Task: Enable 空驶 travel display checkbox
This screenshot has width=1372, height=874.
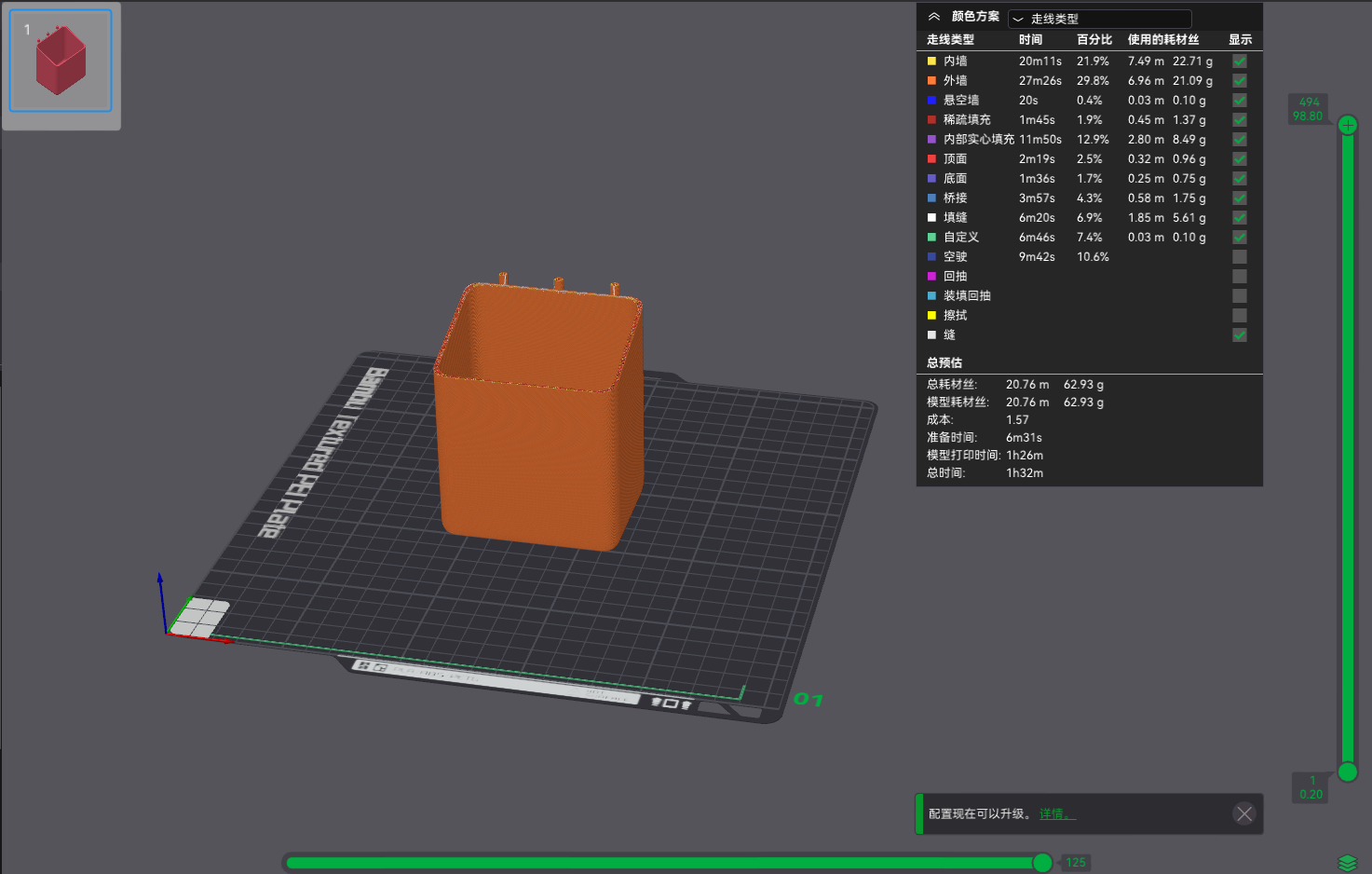Action: click(x=1240, y=256)
